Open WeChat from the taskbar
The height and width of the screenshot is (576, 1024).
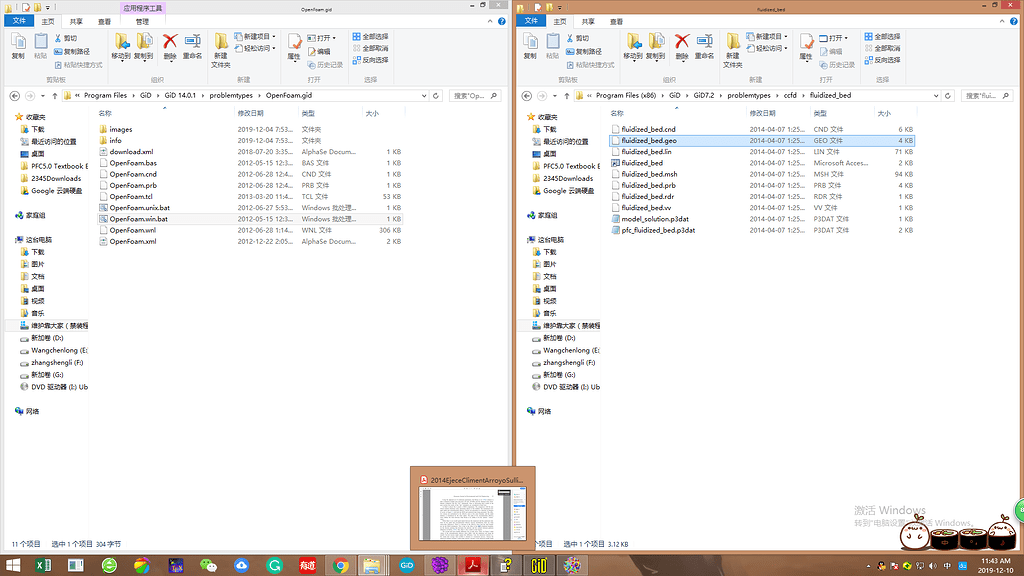click(x=208, y=566)
